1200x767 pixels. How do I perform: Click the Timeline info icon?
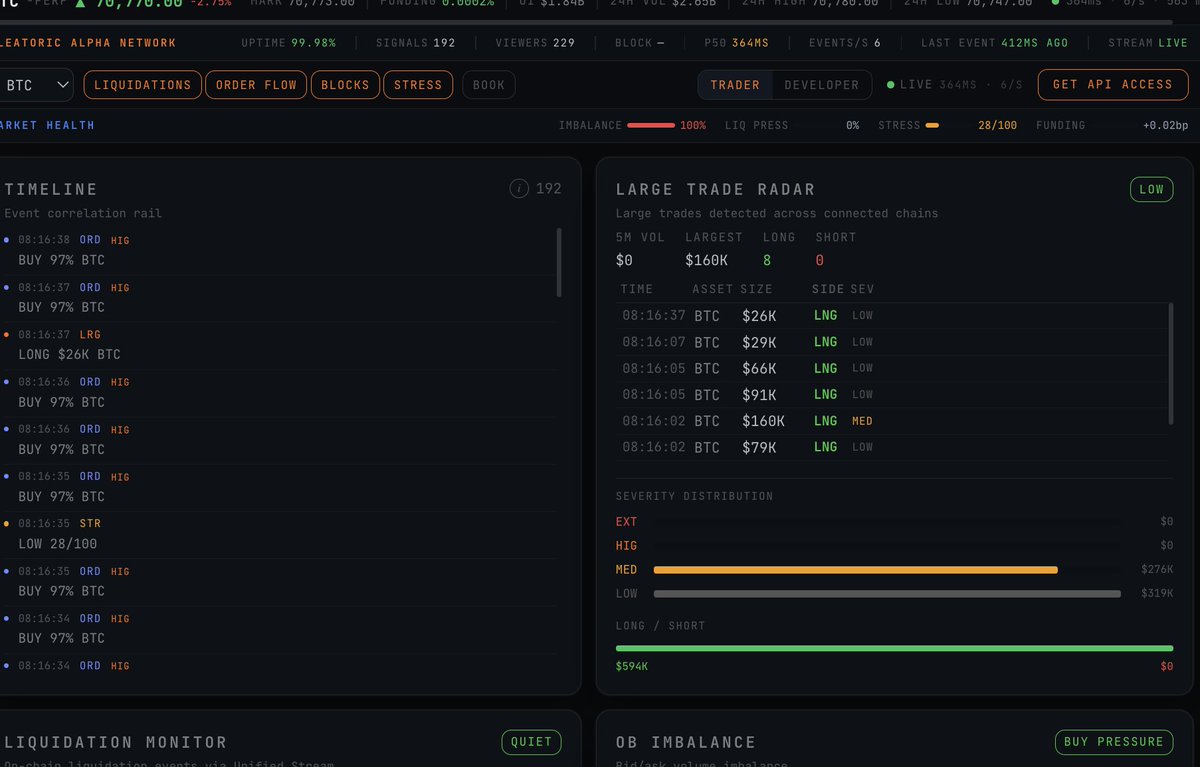pyautogui.click(x=519, y=188)
